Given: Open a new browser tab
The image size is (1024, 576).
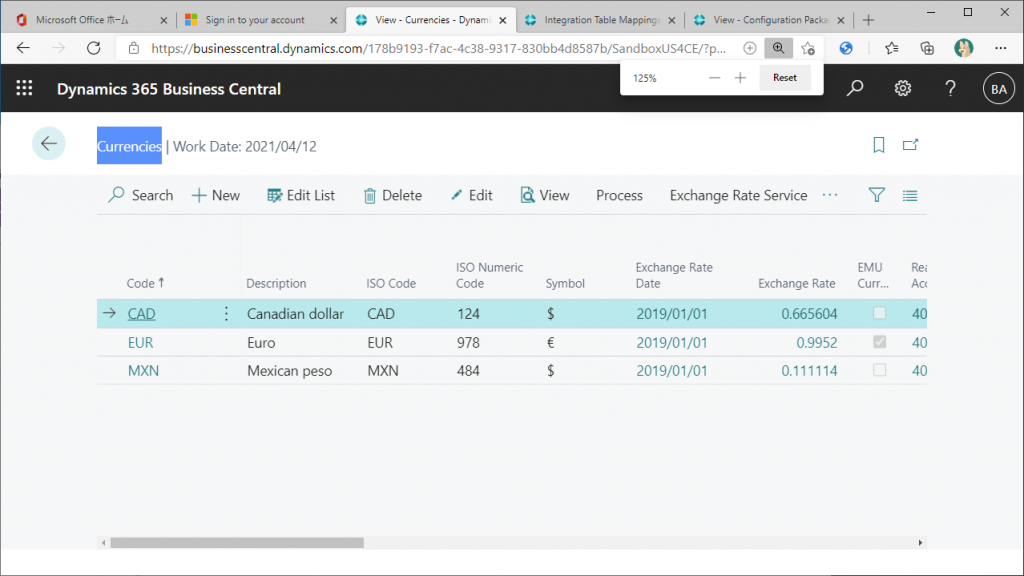Looking at the screenshot, I should click(x=868, y=20).
